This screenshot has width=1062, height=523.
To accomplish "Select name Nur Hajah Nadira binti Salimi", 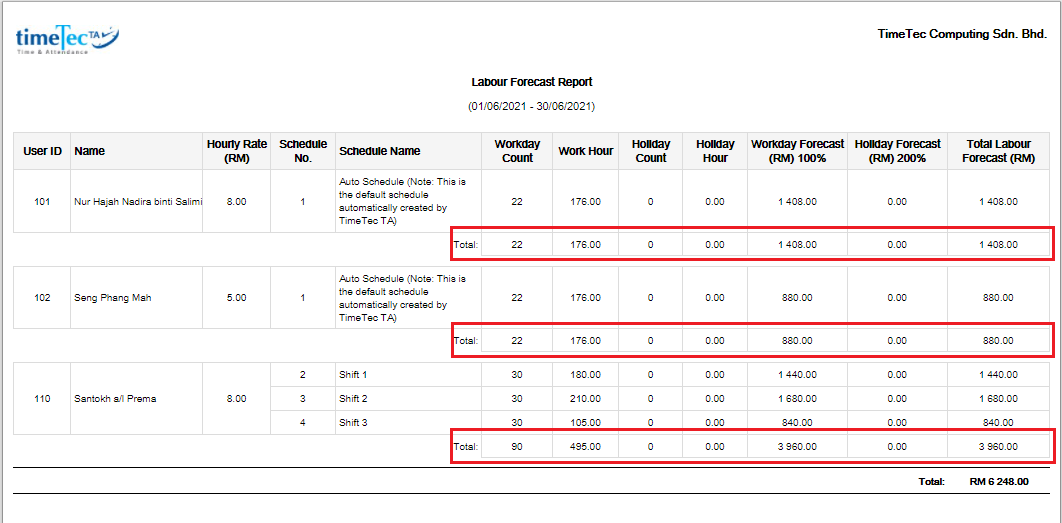I will (x=139, y=201).
